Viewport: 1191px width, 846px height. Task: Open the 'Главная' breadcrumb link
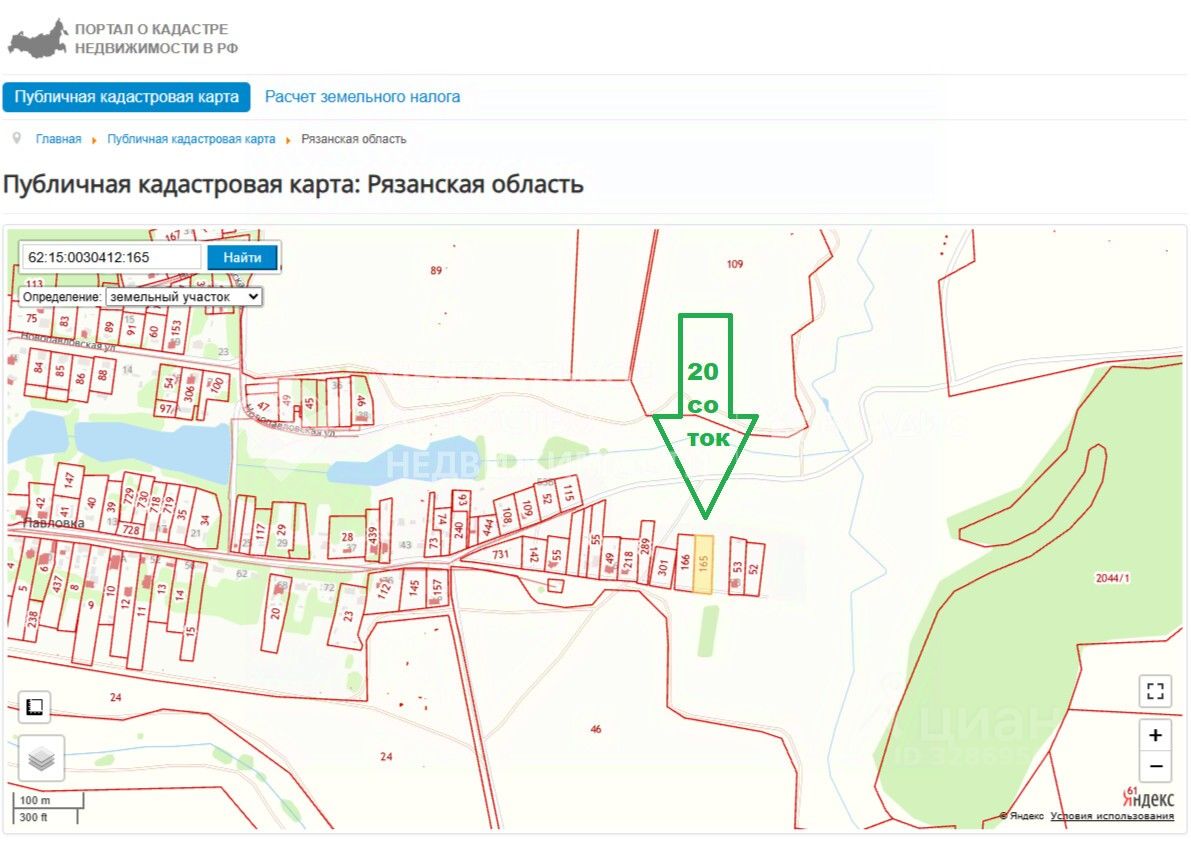pyautogui.click(x=58, y=139)
